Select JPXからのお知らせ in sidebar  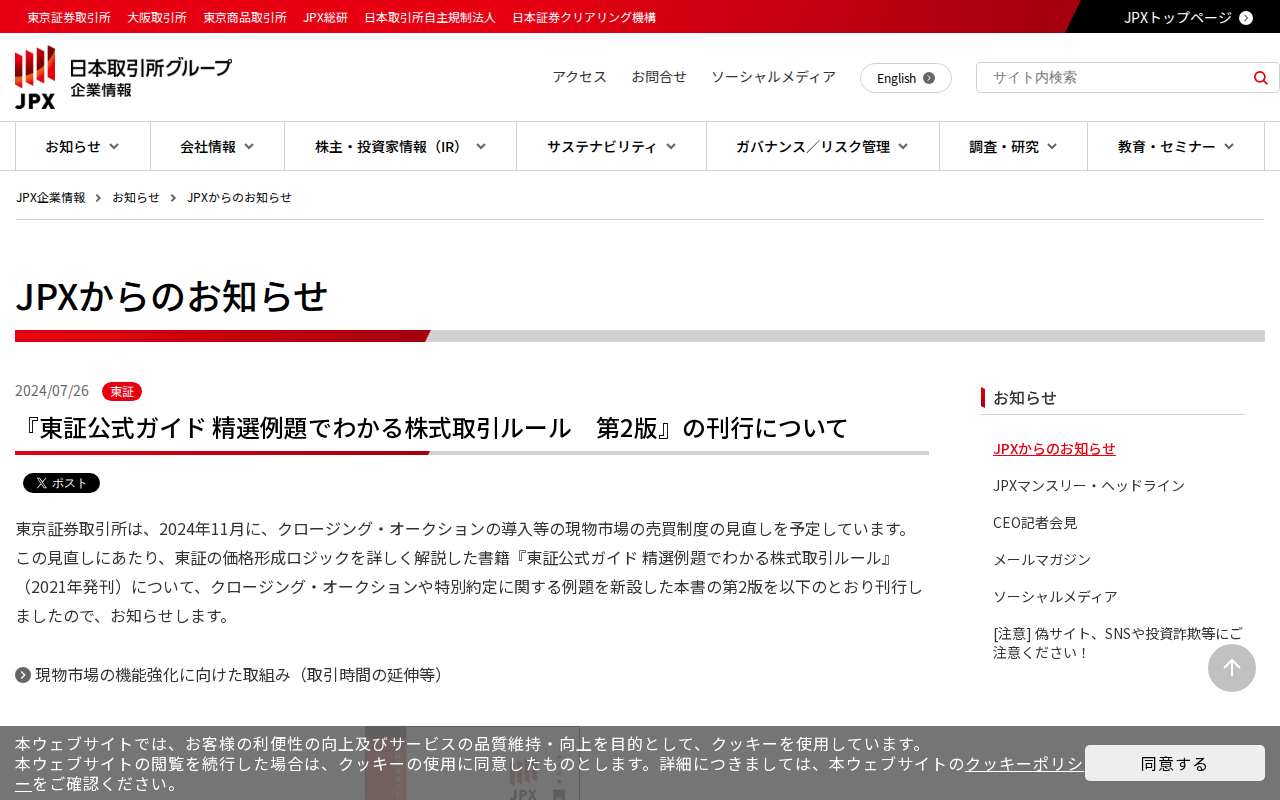coord(1054,449)
